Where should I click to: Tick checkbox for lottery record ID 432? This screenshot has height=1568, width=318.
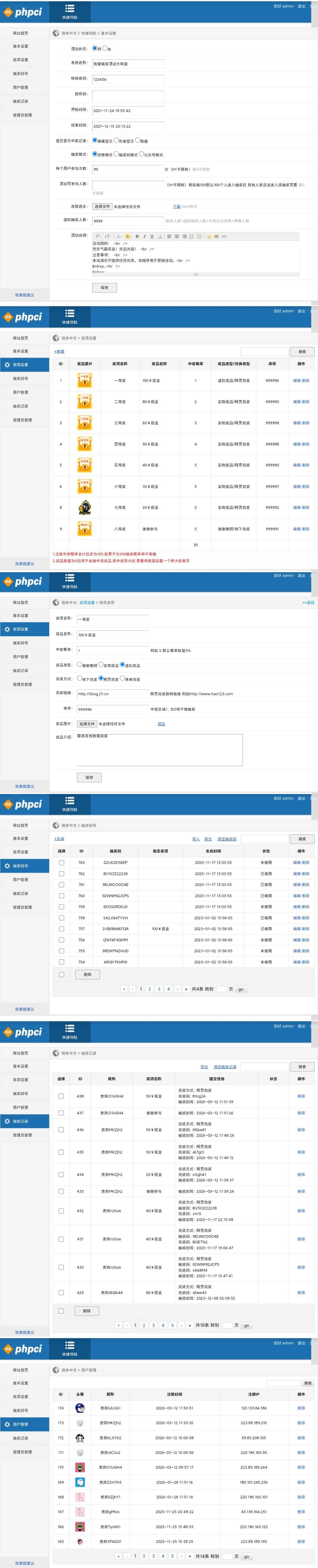tap(62, 1211)
